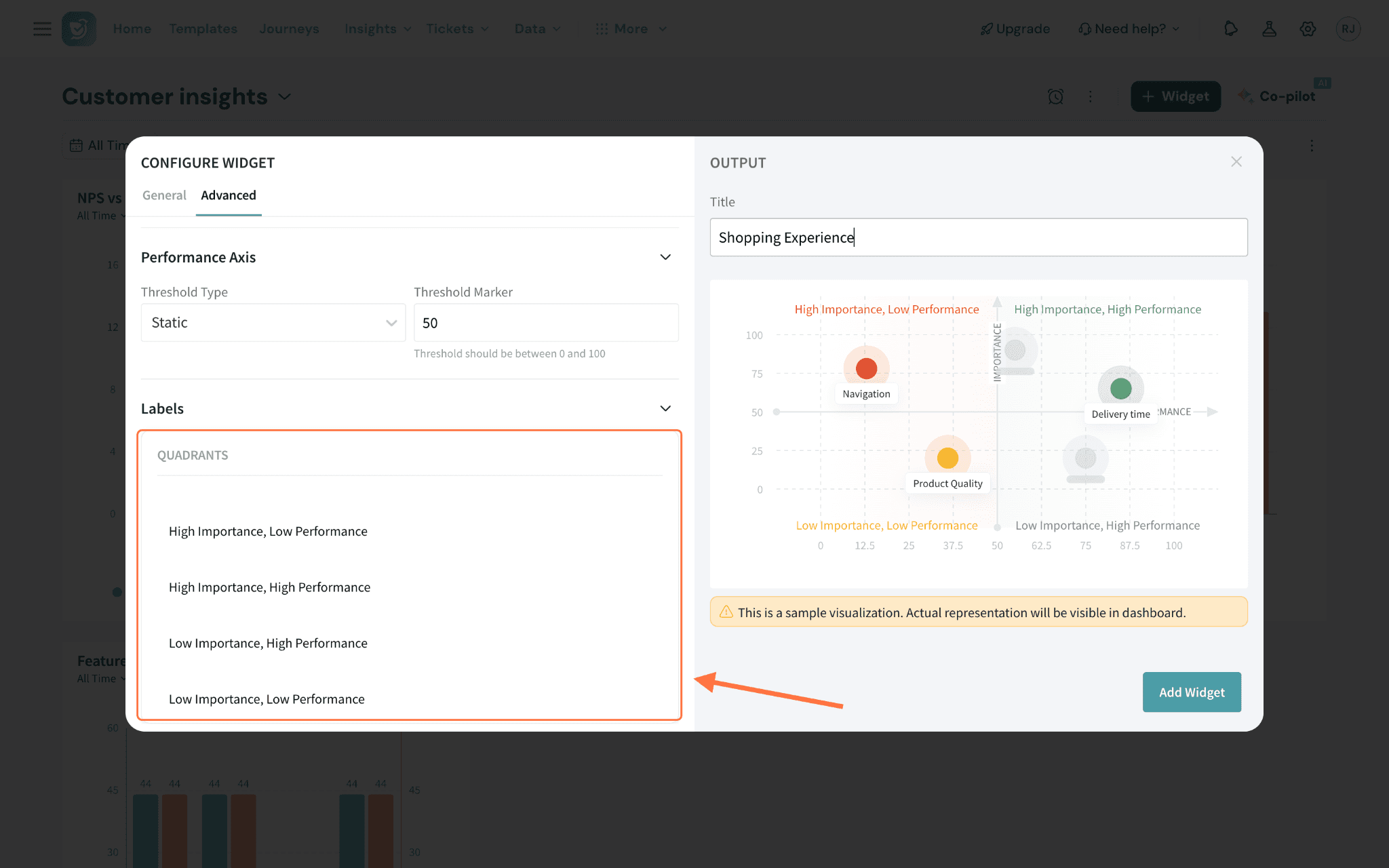Image resolution: width=1389 pixels, height=868 pixels.
Task: Click the High Importance, Low Performance label row
Action: click(268, 531)
